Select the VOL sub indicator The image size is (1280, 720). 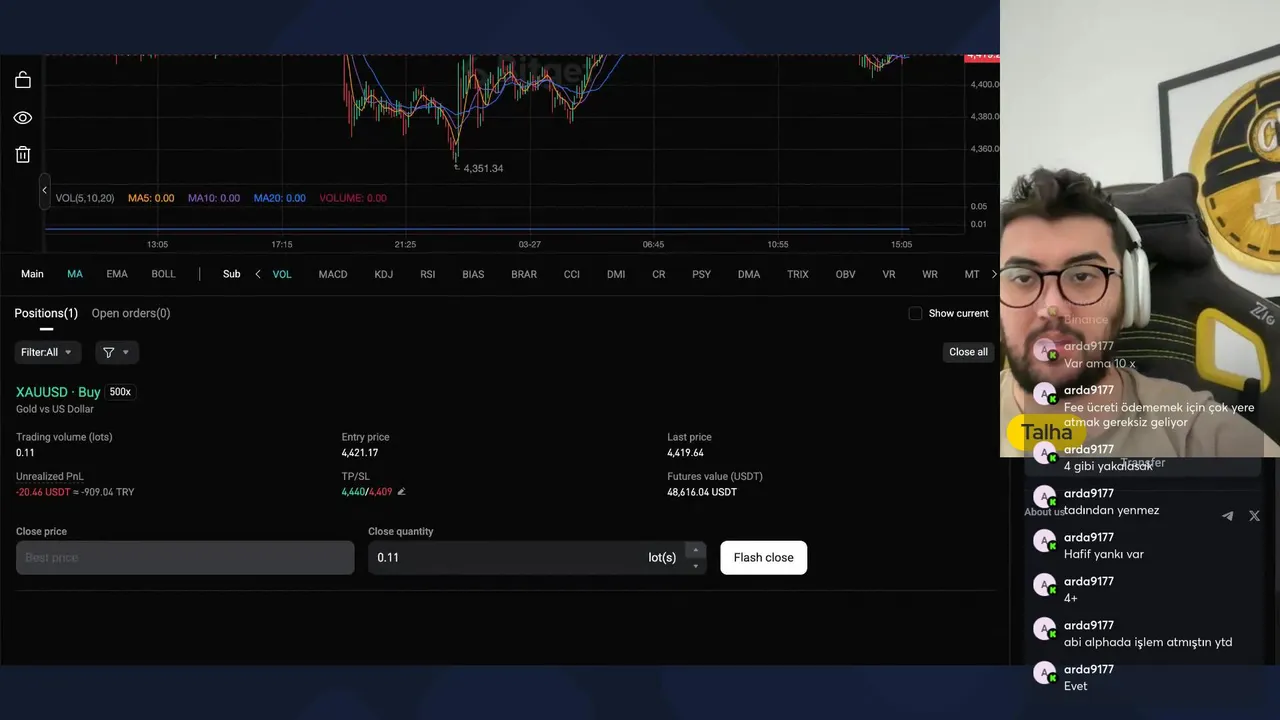282,274
